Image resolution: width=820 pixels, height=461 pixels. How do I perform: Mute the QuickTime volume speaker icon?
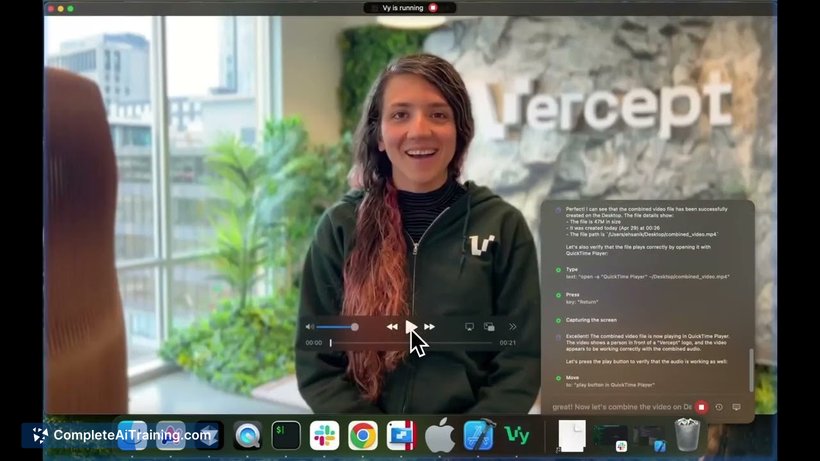tap(310, 327)
